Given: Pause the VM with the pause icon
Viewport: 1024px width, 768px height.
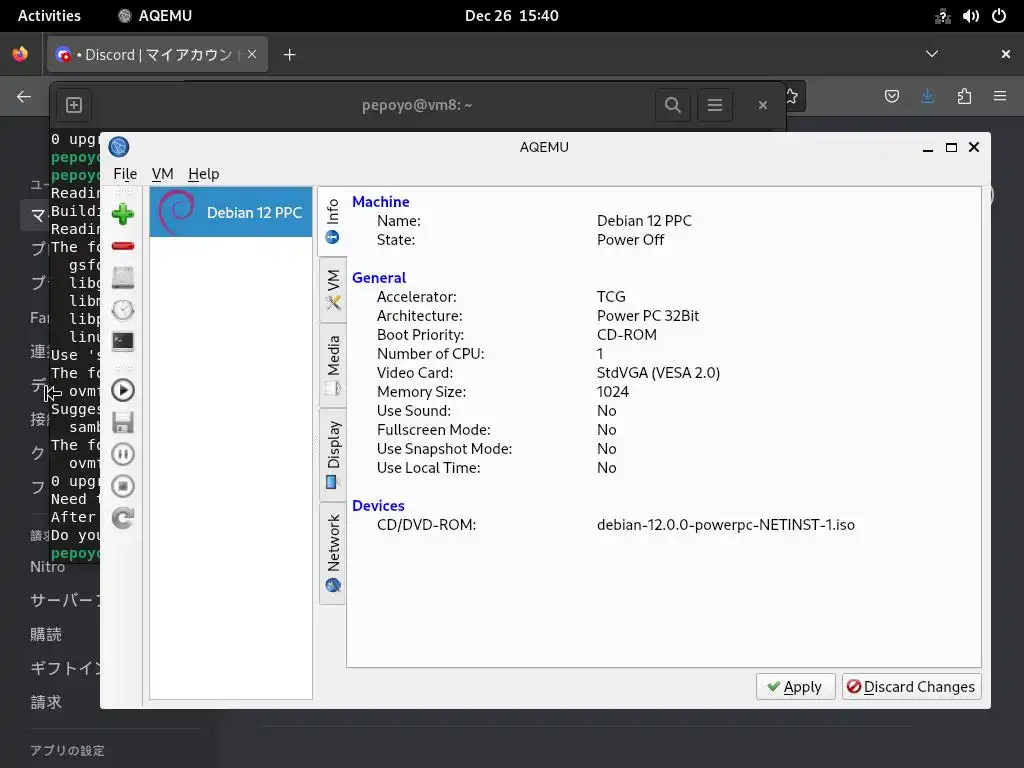Looking at the screenshot, I should 123,454.
